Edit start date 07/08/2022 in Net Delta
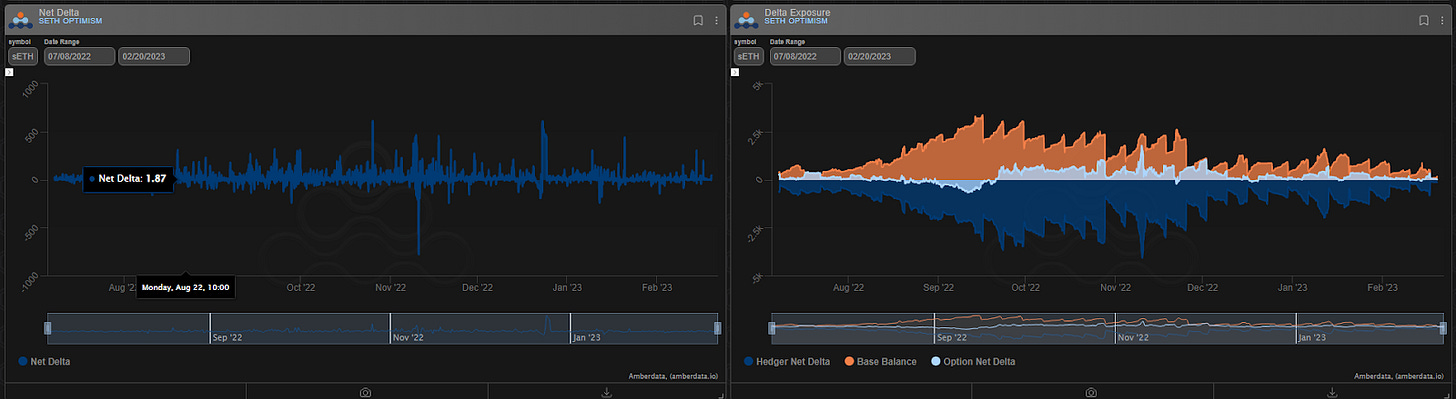Viewport: 1456px width, 399px height. click(79, 56)
